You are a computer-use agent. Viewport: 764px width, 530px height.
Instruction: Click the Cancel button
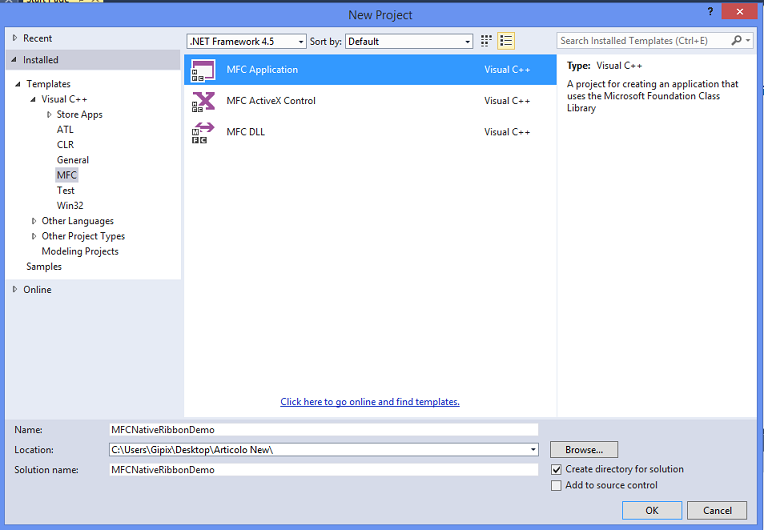(x=717, y=510)
